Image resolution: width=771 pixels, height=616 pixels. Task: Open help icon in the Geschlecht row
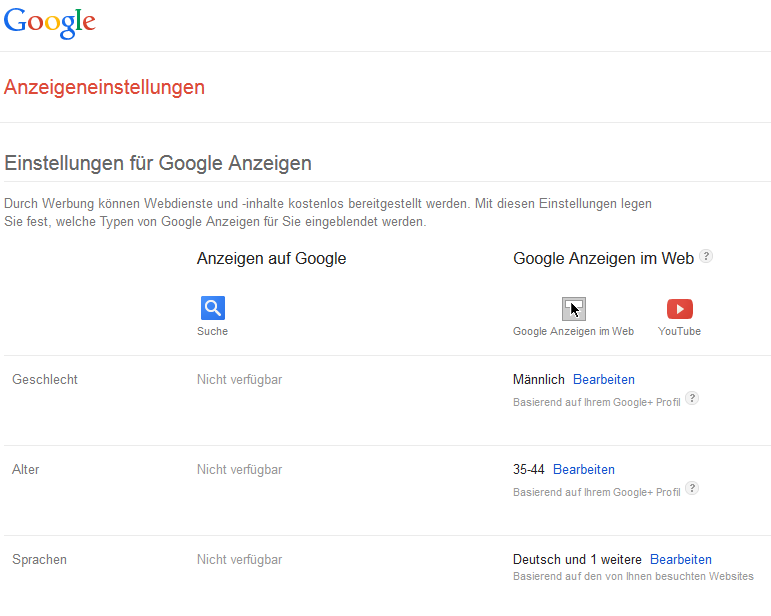[692, 398]
